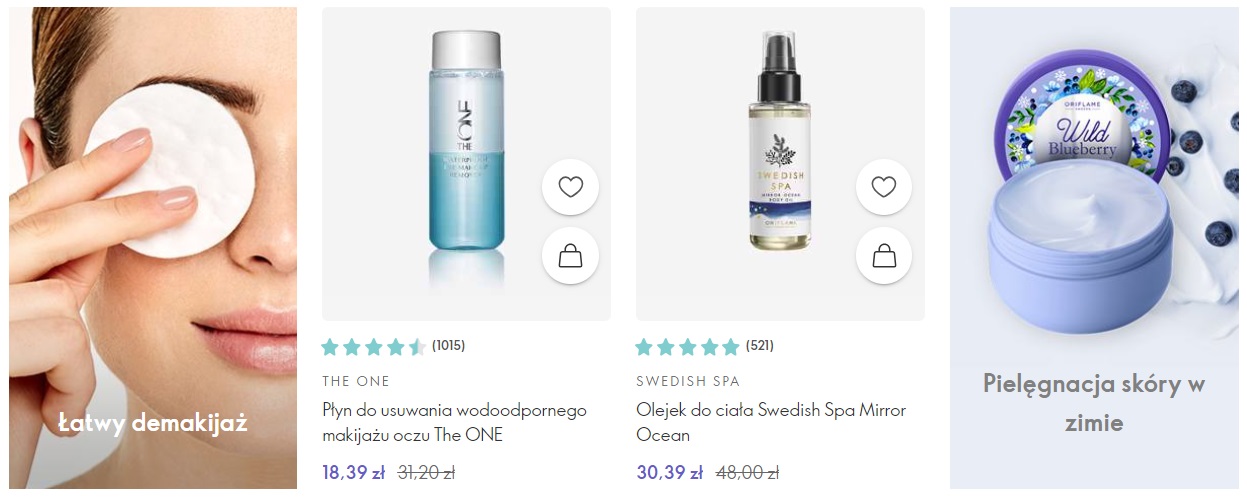This screenshot has width=1247, height=497.
Task: Select THE ONE brand label
Action: pos(356,381)
